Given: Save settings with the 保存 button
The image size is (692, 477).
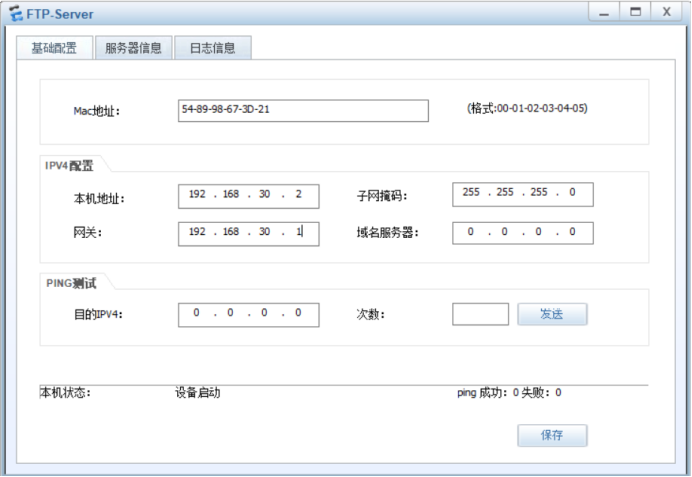Looking at the screenshot, I should click(x=552, y=436).
